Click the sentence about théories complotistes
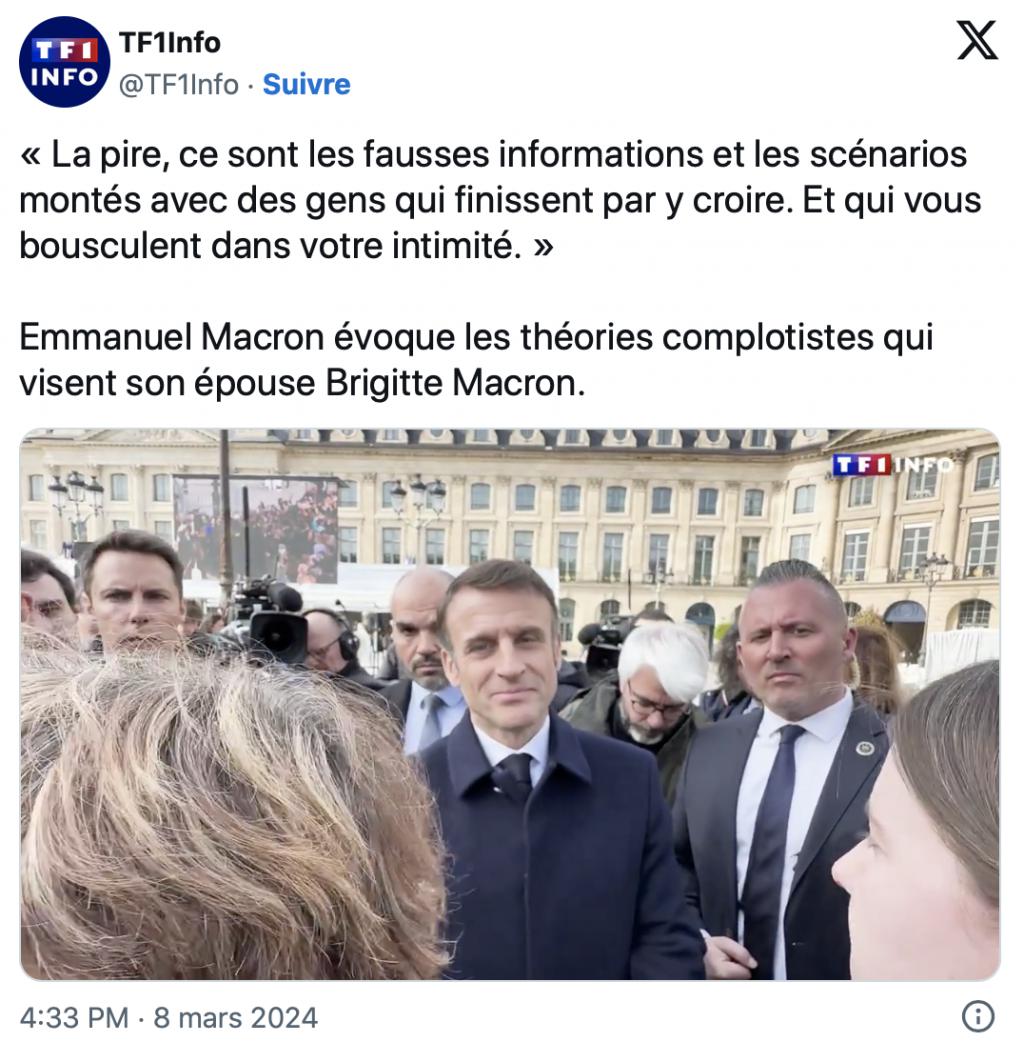Viewport: 1024px width, 1042px height. (476, 360)
